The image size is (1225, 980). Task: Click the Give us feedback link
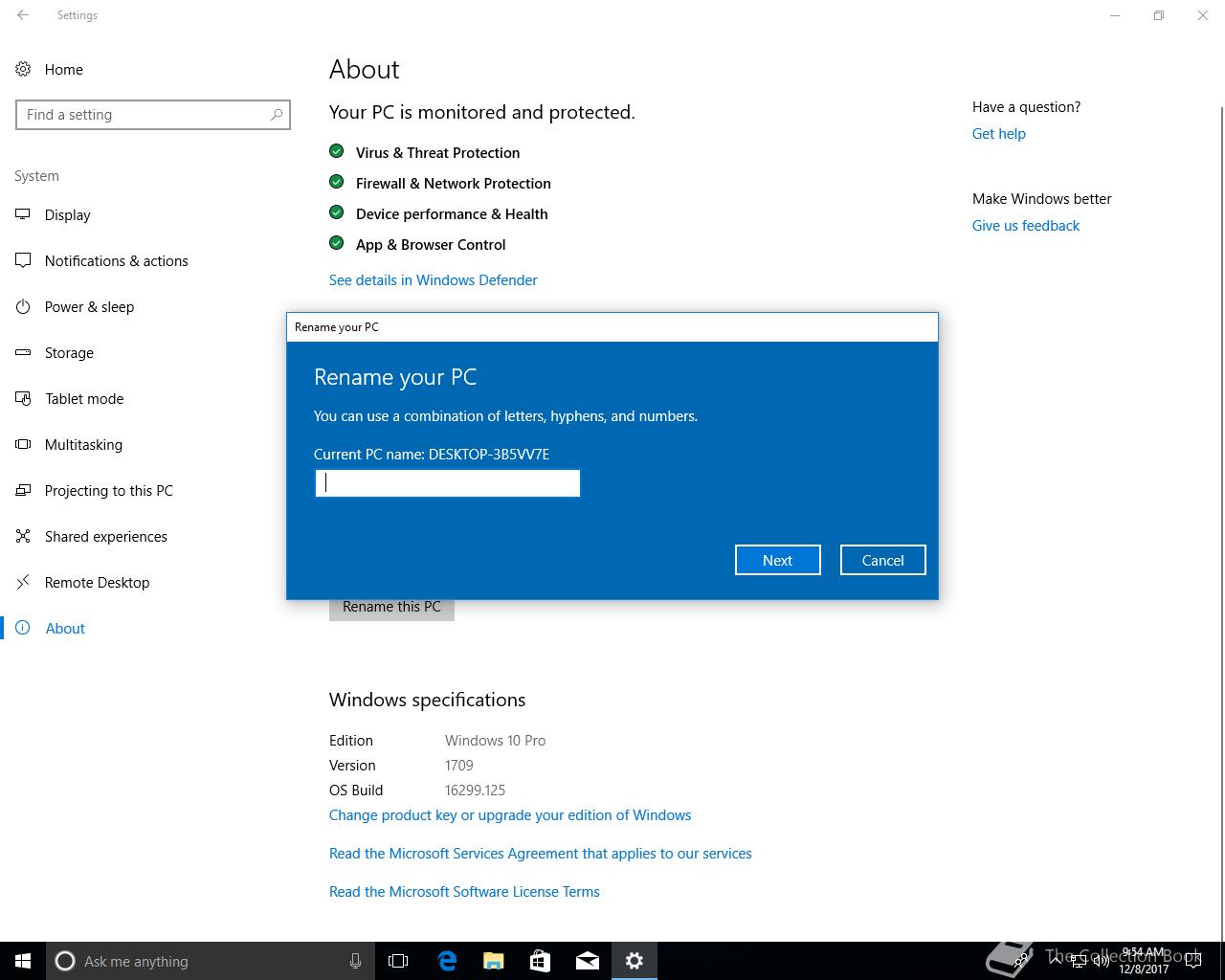point(1025,226)
